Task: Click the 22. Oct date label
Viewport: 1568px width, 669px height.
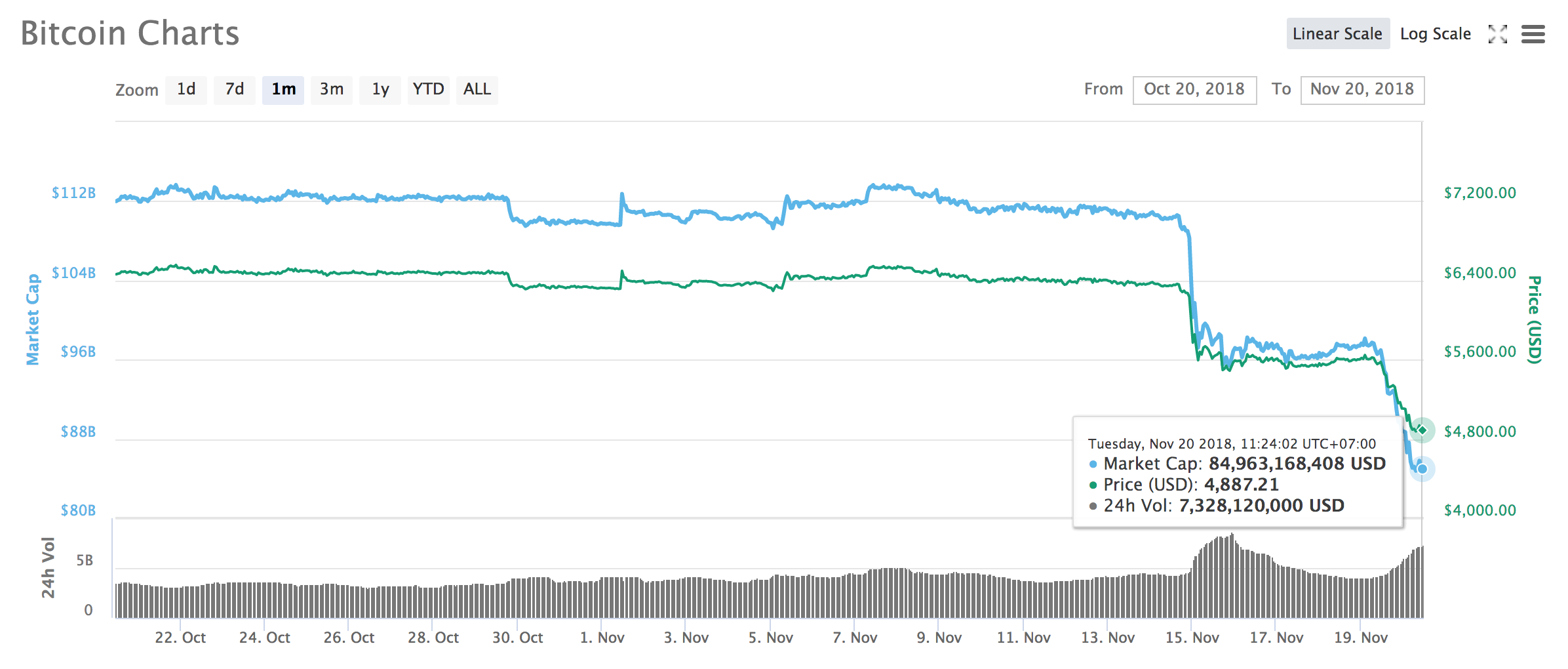Action: pos(180,638)
